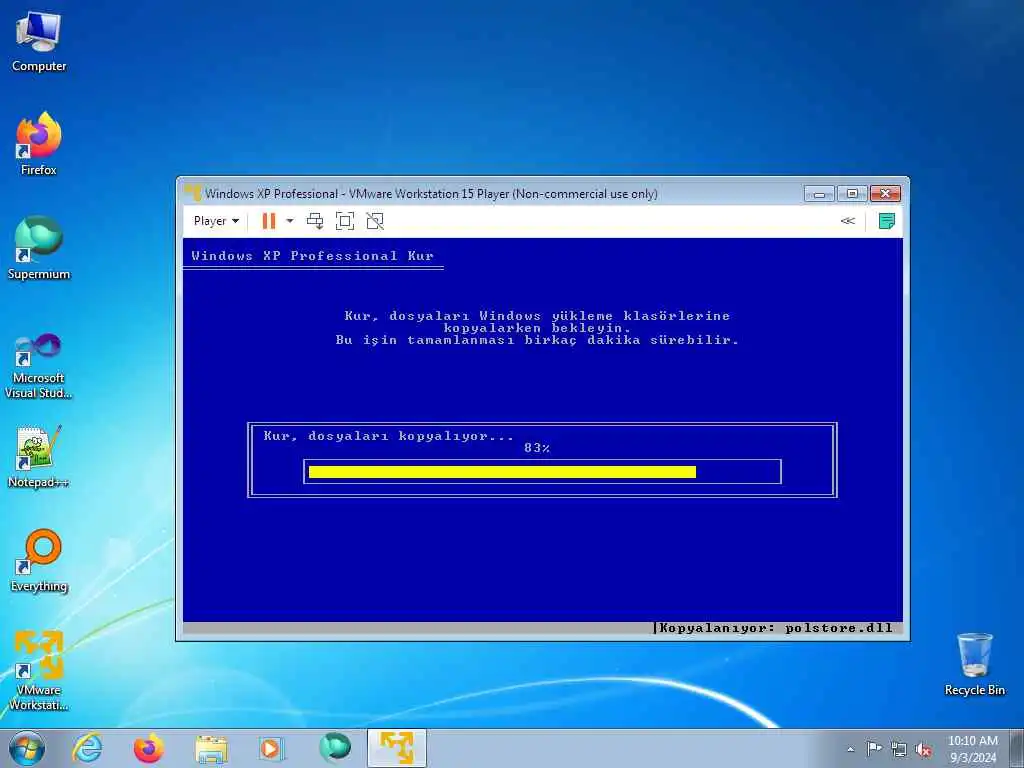Click 'Windows XP Professional Kur' header
This screenshot has width=1024, height=768.
[312, 256]
